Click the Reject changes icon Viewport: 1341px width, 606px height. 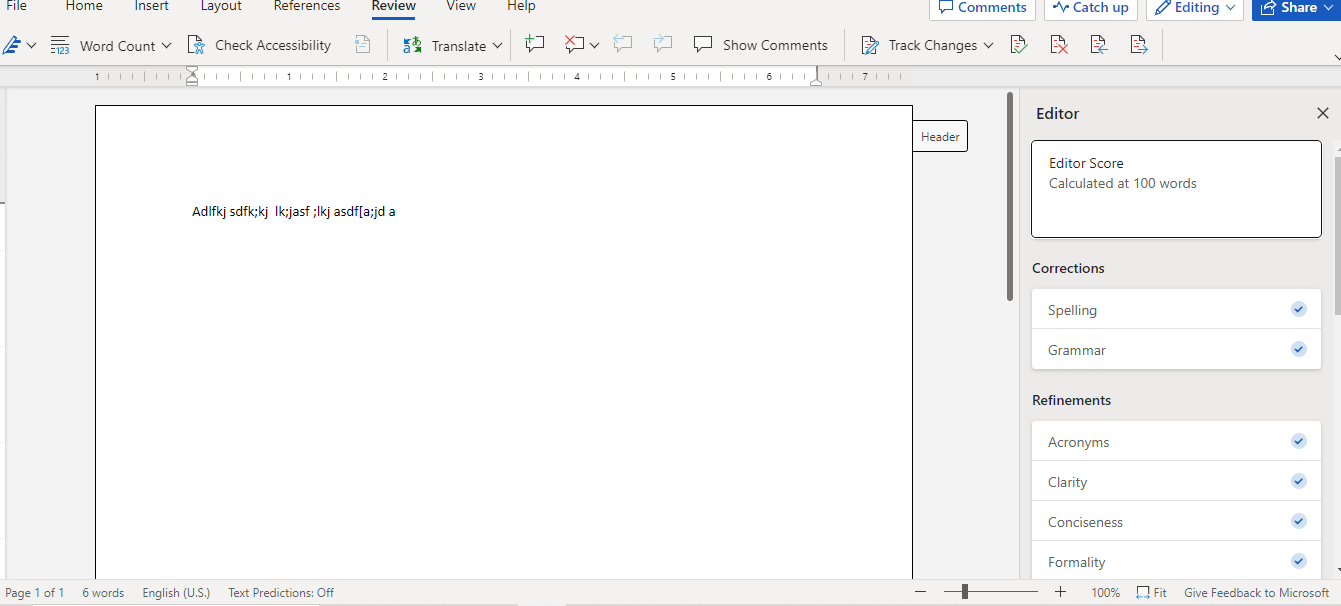[x=1059, y=44]
